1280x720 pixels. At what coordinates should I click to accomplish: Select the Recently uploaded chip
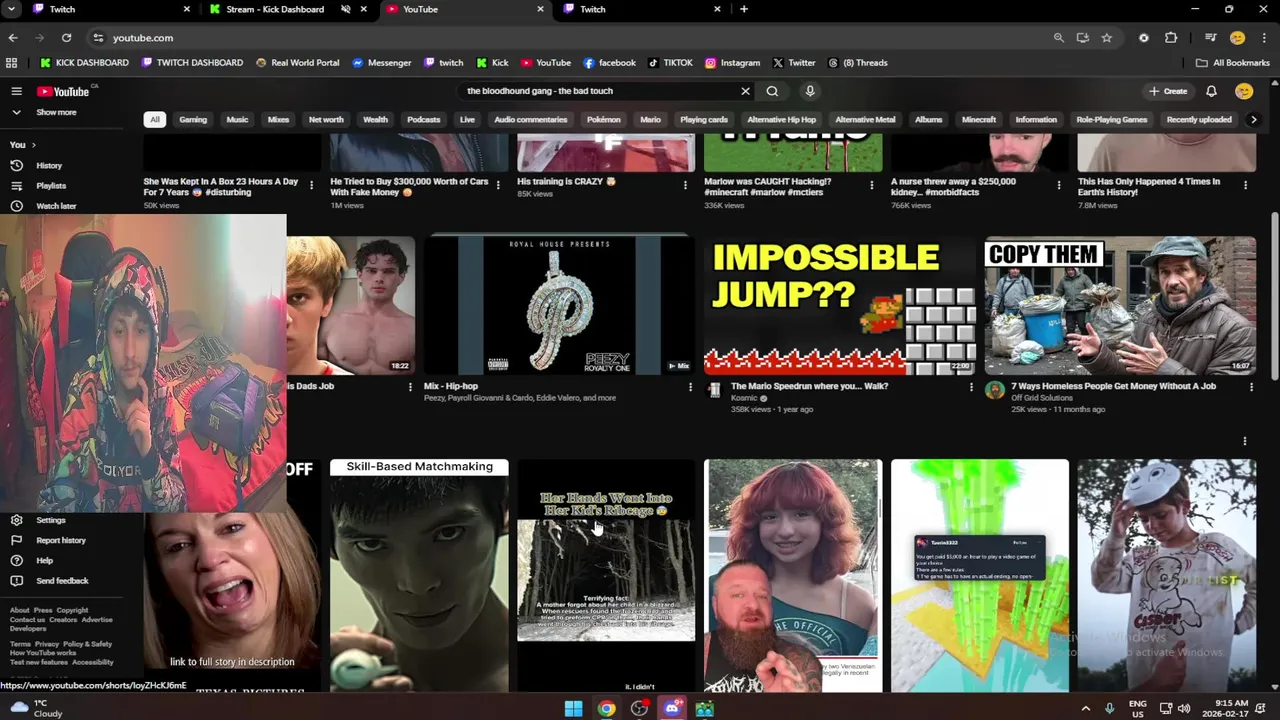1198,120
